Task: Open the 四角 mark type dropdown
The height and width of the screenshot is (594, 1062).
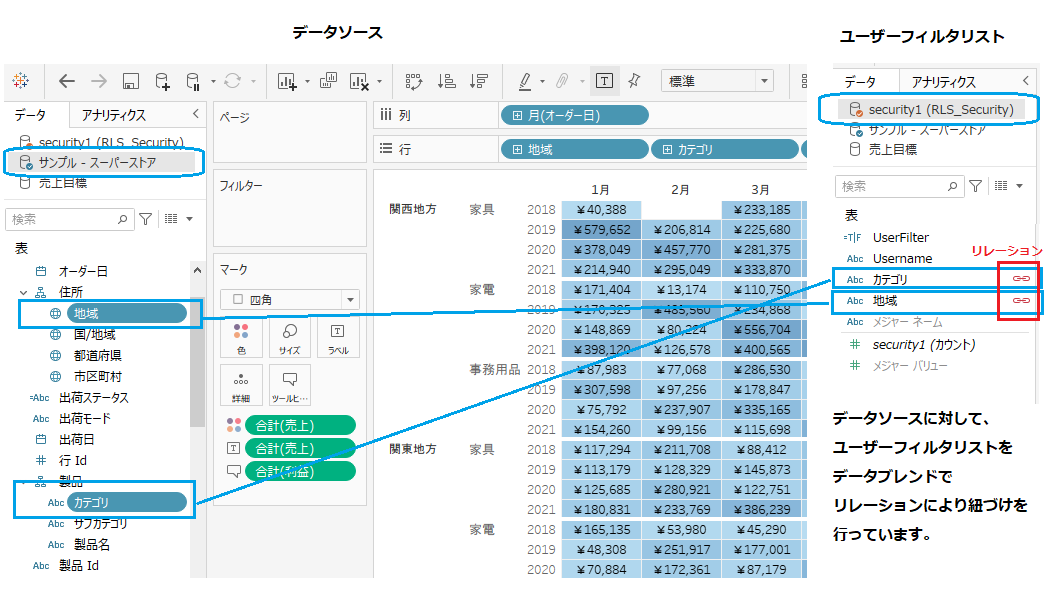Action: tap(289, 299)
